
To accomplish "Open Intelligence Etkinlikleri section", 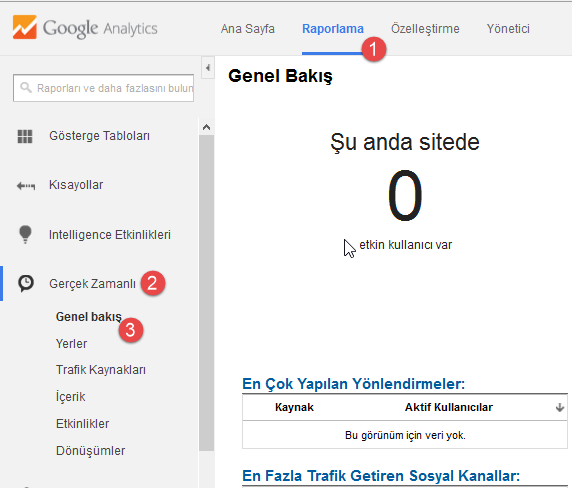I will [110, 235].
